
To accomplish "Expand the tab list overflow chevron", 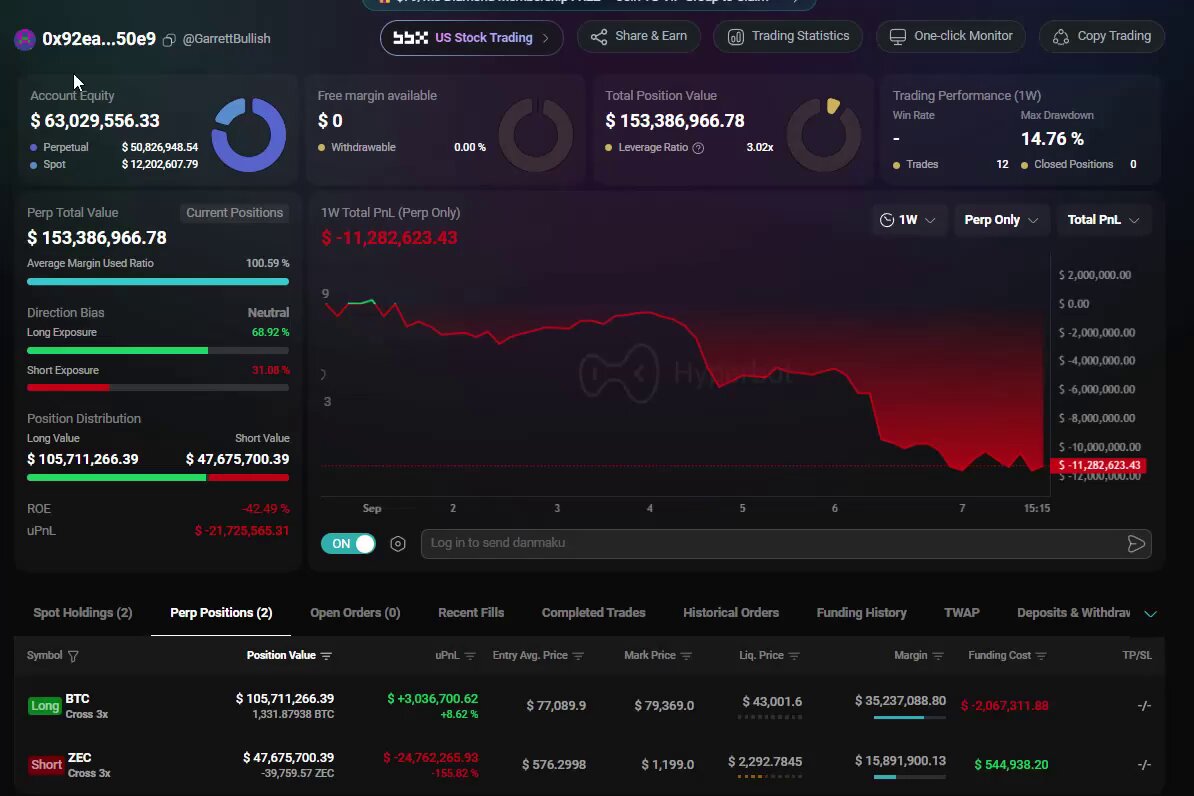I will click(1151, 614).
